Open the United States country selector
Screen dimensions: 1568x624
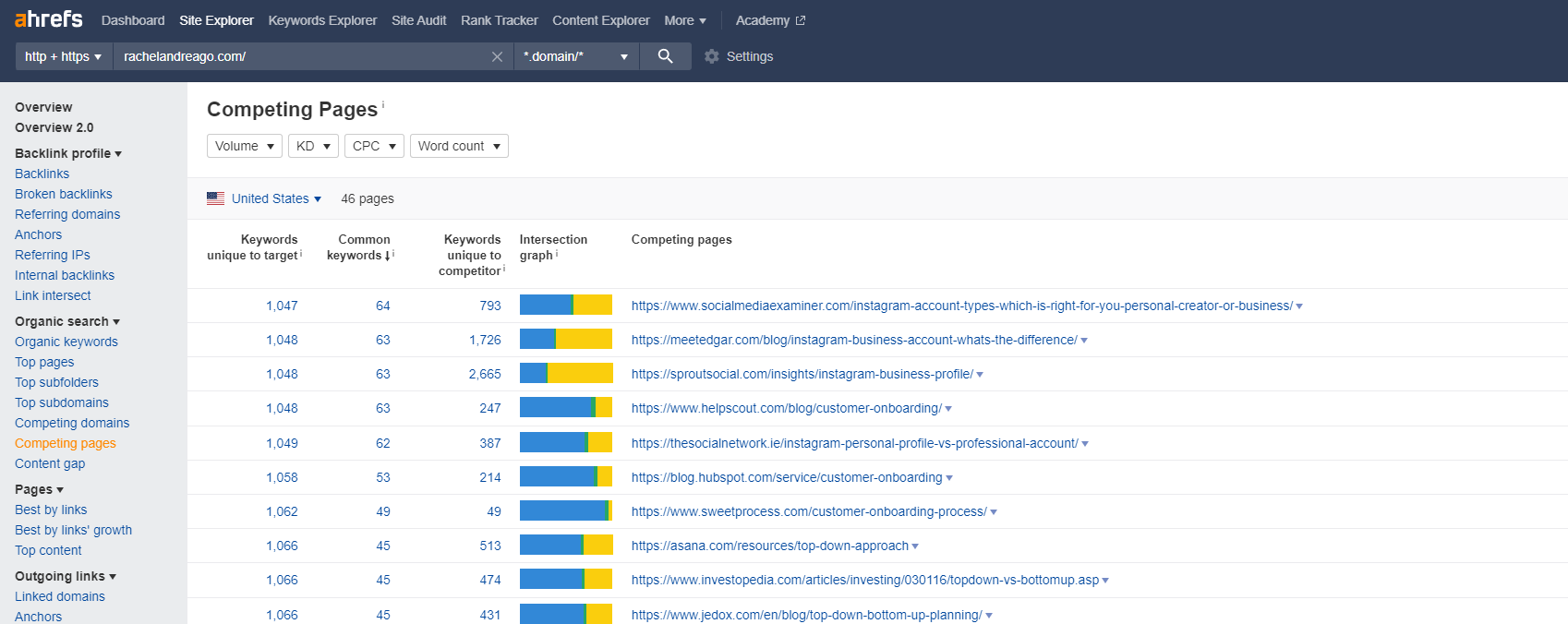[x=276, y=198]
